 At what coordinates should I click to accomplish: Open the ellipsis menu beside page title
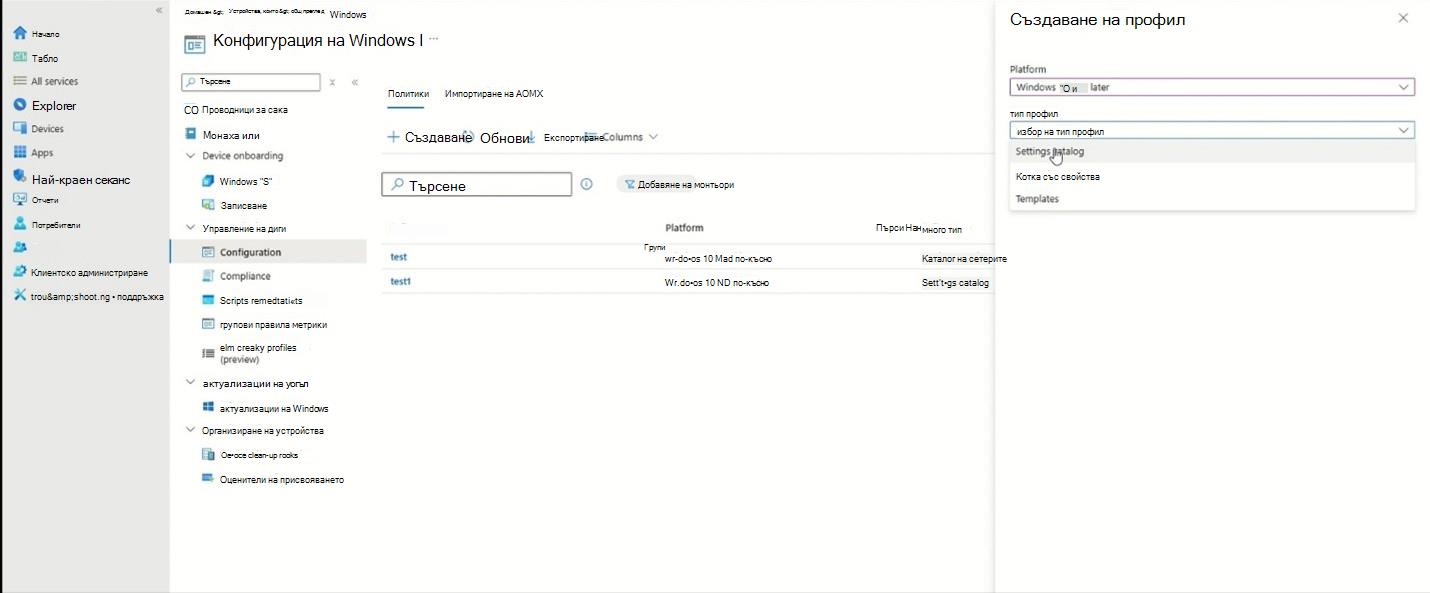tap(434, 40)
